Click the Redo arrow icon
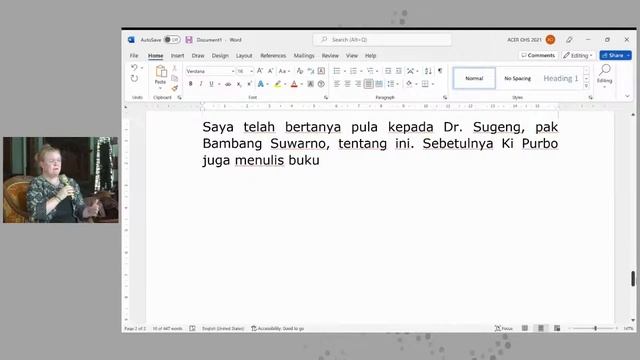This screenshot has width=640, height=360. coord(134,78)
